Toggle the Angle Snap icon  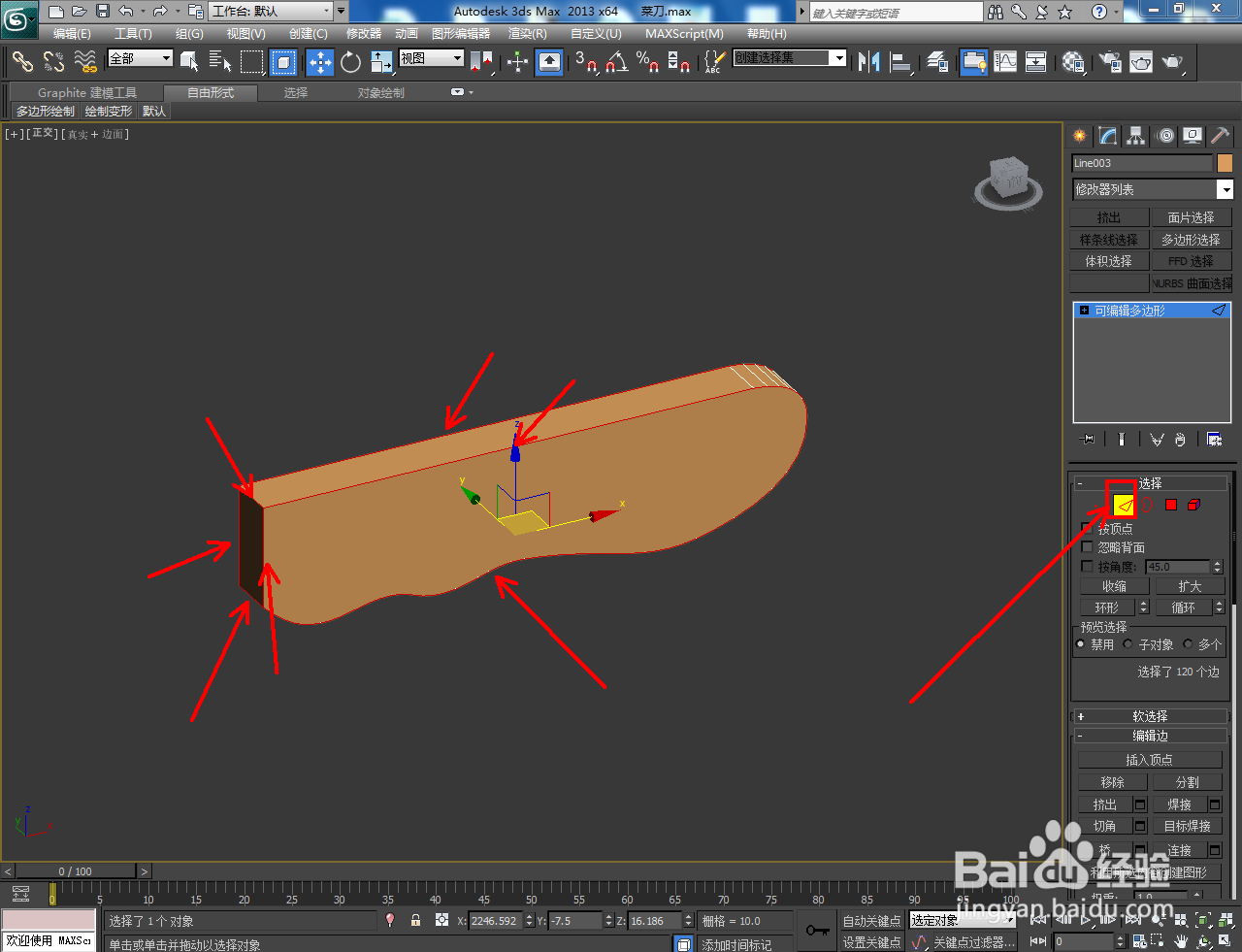(x=616, y=62)
